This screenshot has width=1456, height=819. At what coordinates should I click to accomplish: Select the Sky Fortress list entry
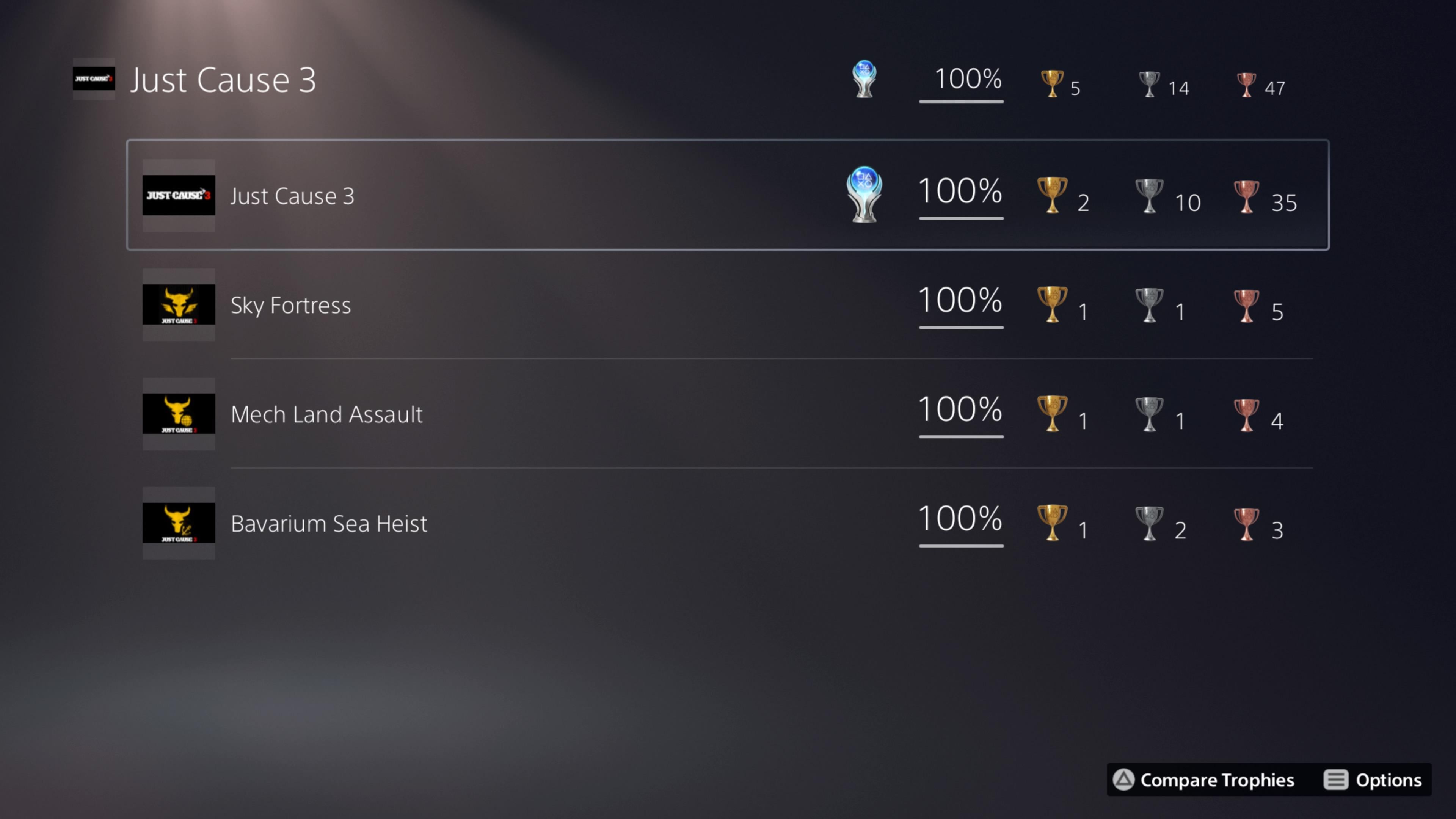tap(290, 305)
